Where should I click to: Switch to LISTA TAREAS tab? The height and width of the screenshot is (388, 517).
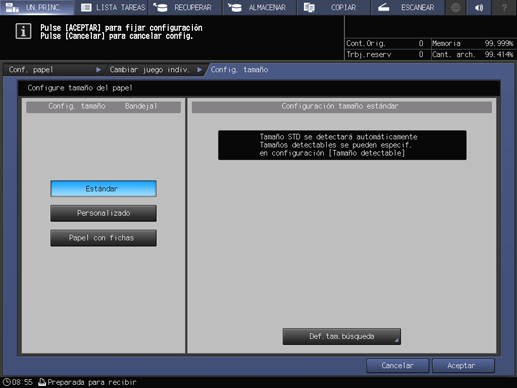112,7
